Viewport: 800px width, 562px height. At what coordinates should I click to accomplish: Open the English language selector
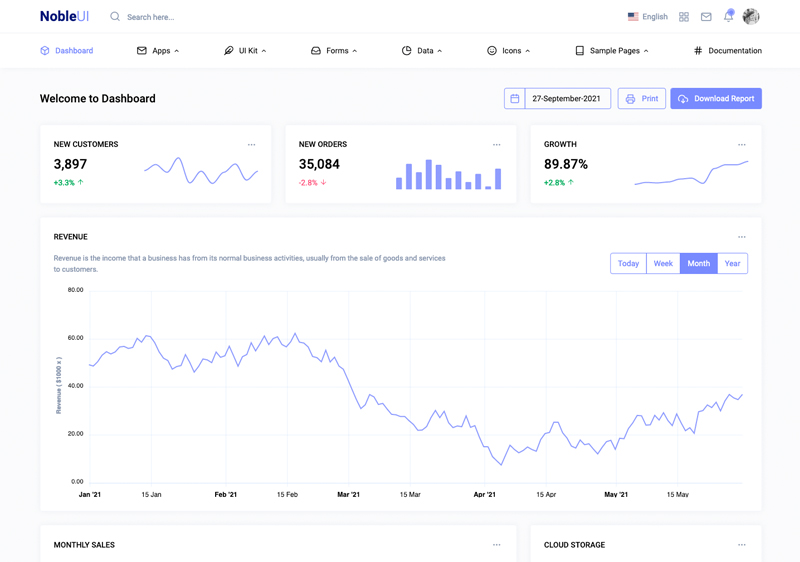647,17
